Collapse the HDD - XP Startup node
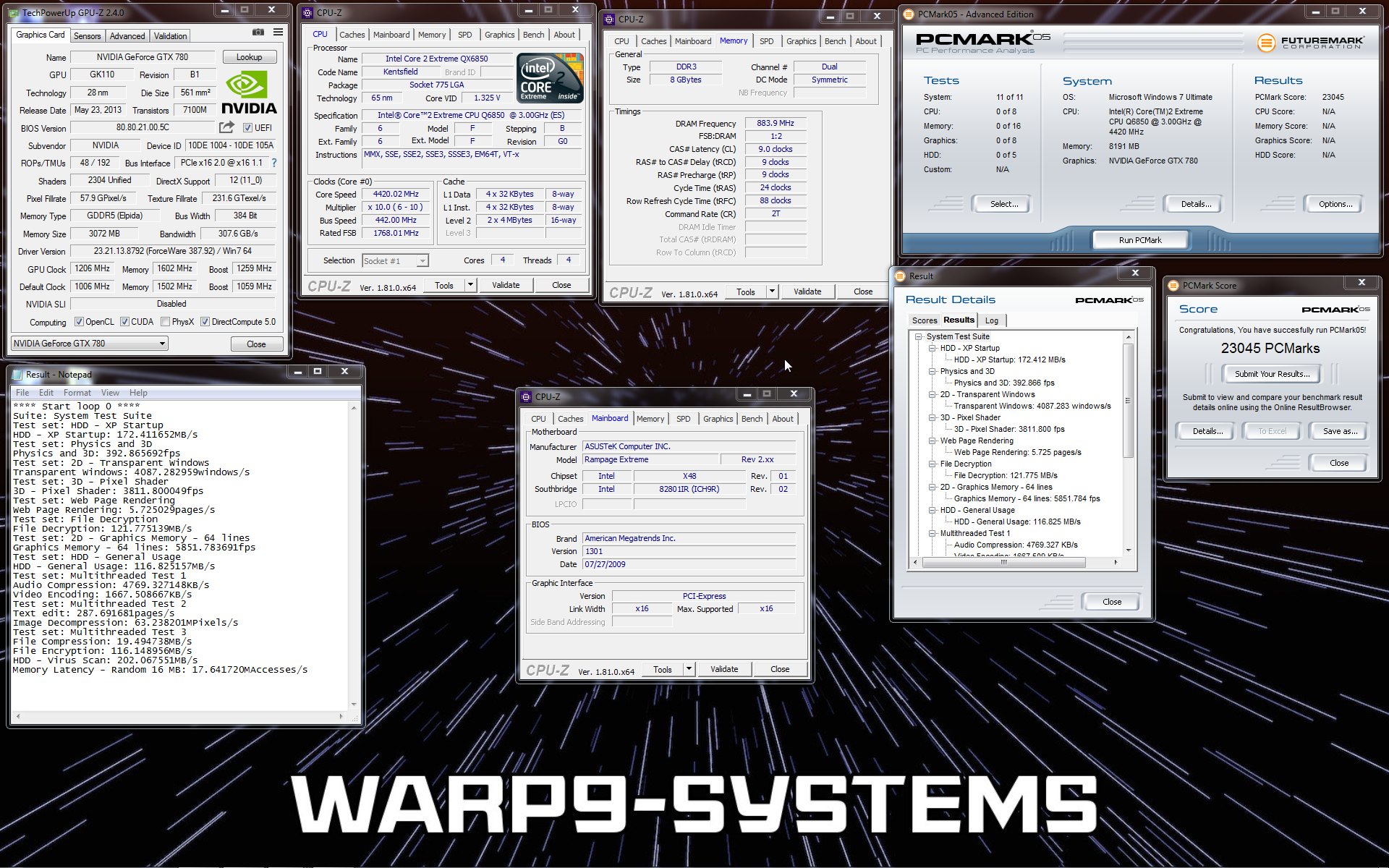This screenshot has width=1389, height=868. tap(933, 348)
